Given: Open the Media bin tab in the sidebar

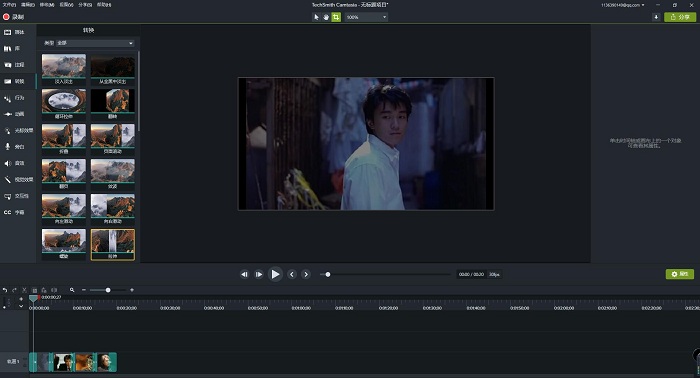Looking at the screenshot, I should (18, 32).
